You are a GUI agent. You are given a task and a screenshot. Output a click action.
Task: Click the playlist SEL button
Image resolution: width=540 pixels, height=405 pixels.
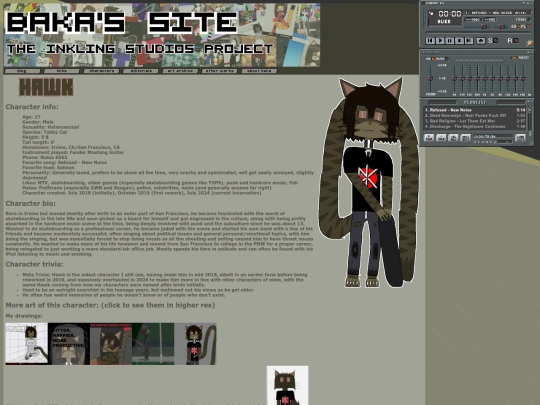(454, 138)
